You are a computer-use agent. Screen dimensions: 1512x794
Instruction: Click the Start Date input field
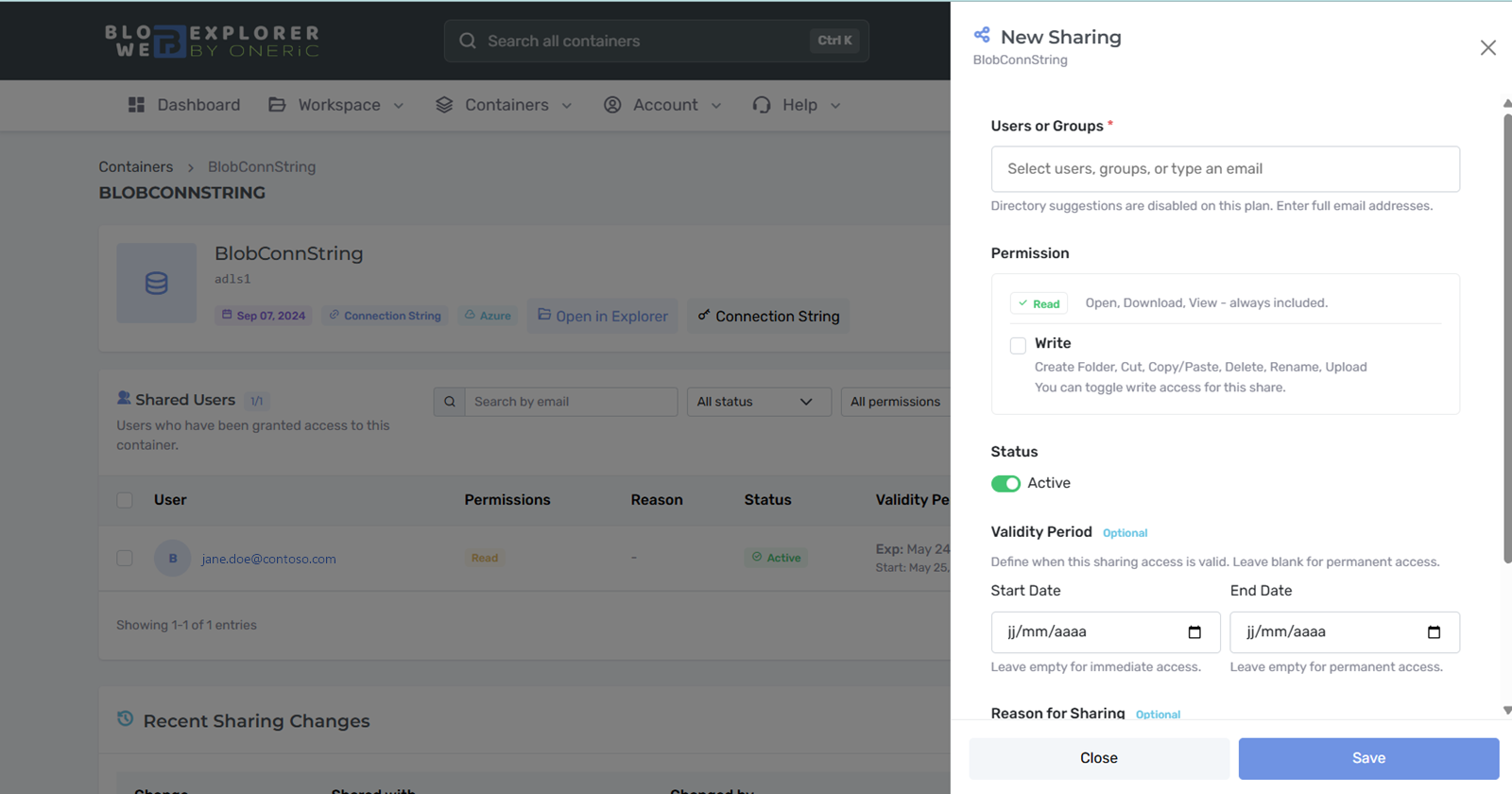click(1106, 632)
